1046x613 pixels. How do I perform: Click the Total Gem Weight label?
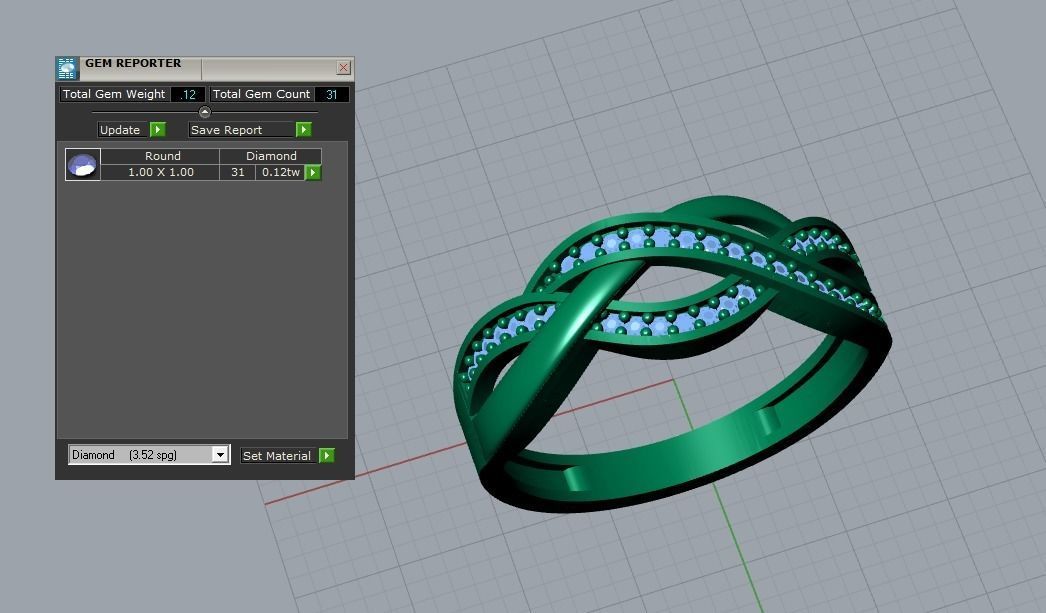click(x=114, y=94)
